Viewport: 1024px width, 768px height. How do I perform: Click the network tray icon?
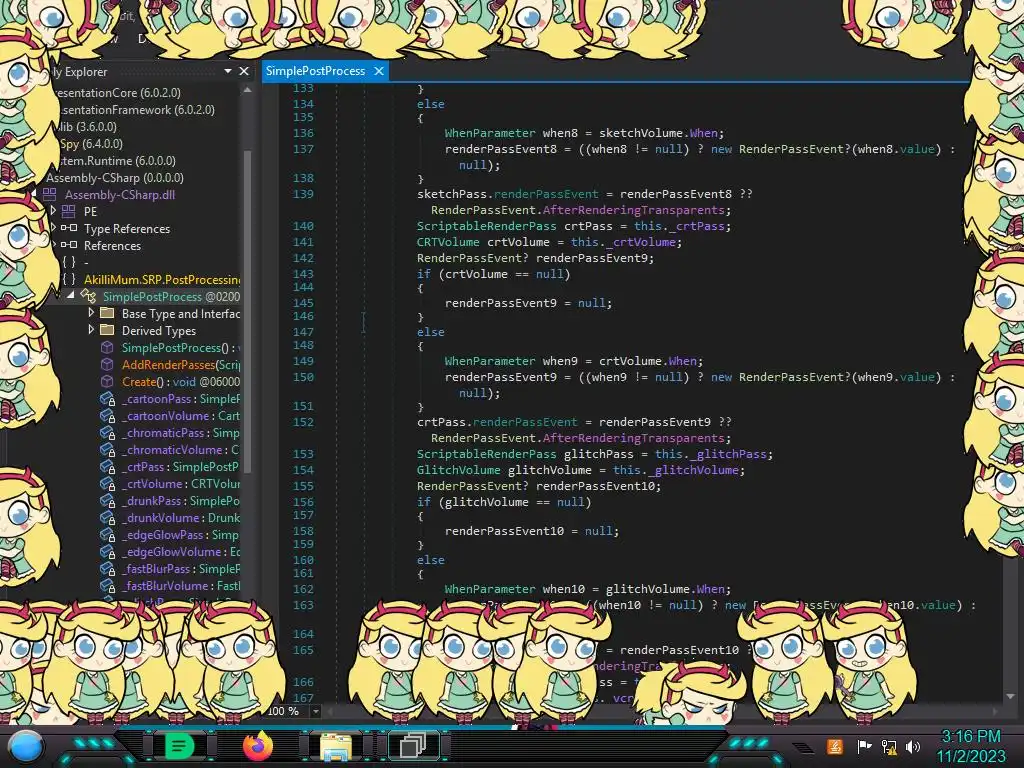click(x=889, y=746)
